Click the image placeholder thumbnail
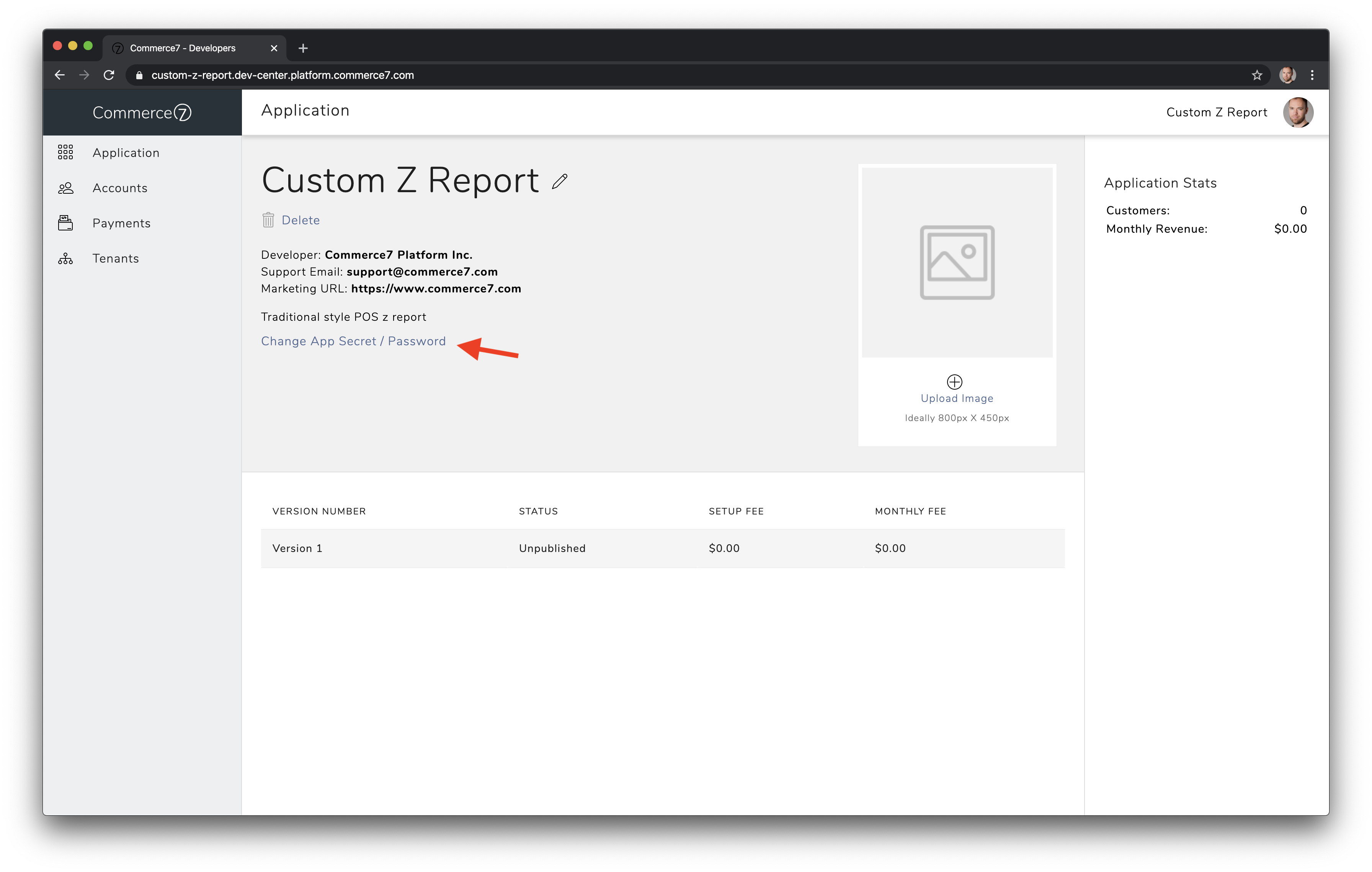 pyautogui.click(x=957, y=262)
